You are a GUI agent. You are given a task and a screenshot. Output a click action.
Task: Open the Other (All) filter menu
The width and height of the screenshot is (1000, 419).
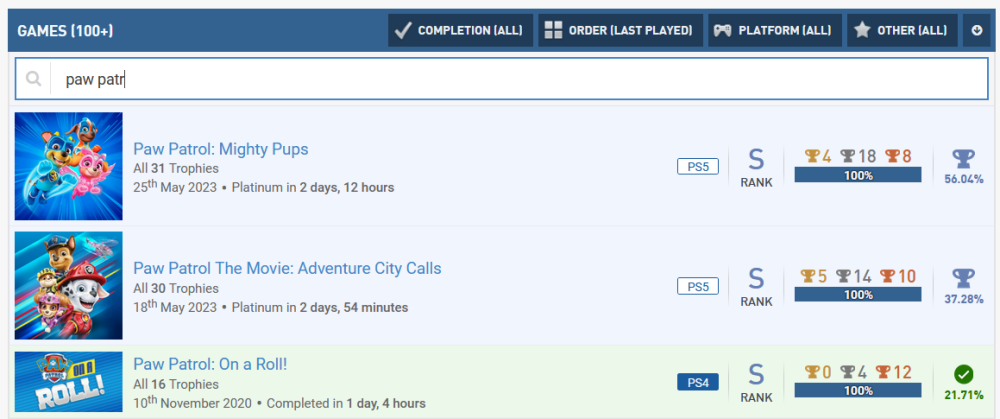pyautogui.click(x=900, y=31)
